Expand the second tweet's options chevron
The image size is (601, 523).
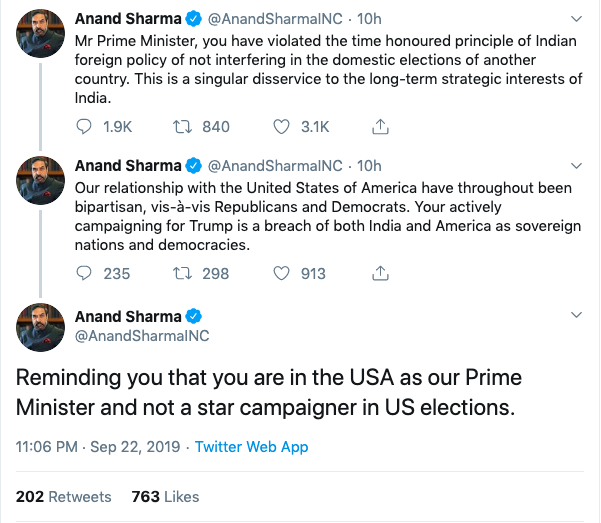(x=575, y=165)
